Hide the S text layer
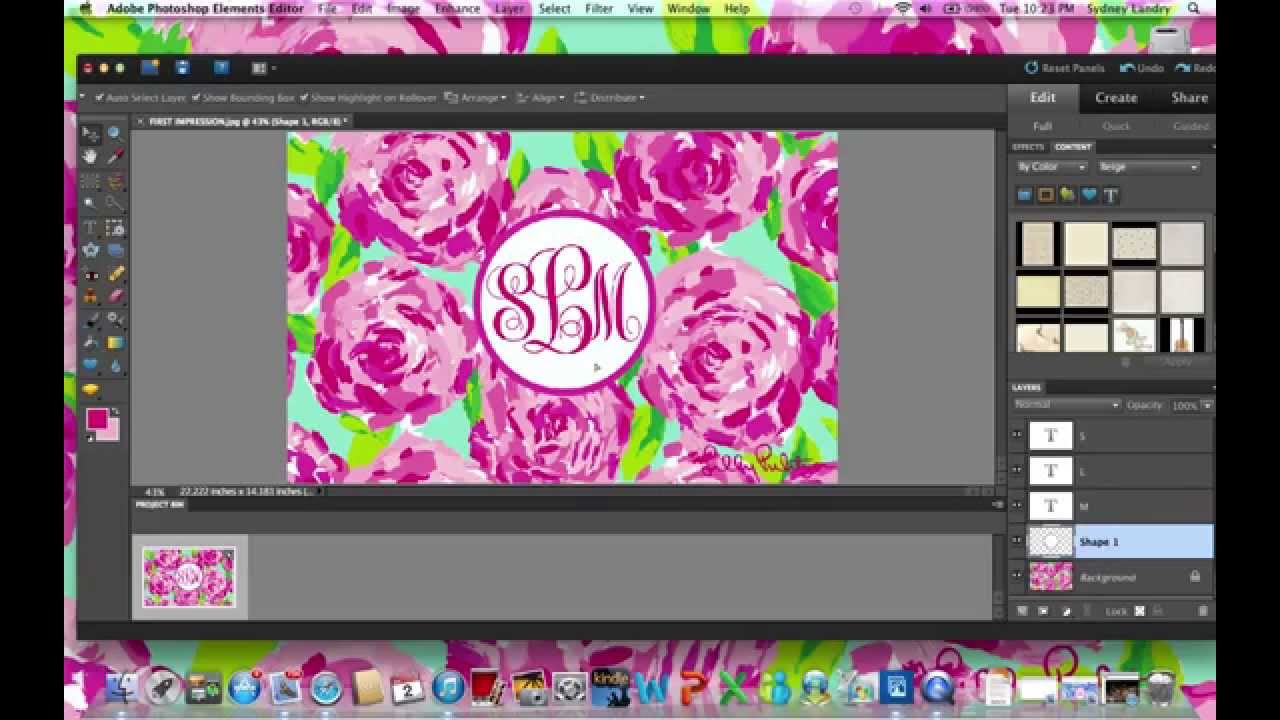1280x720 pixels. (1017, 435)
